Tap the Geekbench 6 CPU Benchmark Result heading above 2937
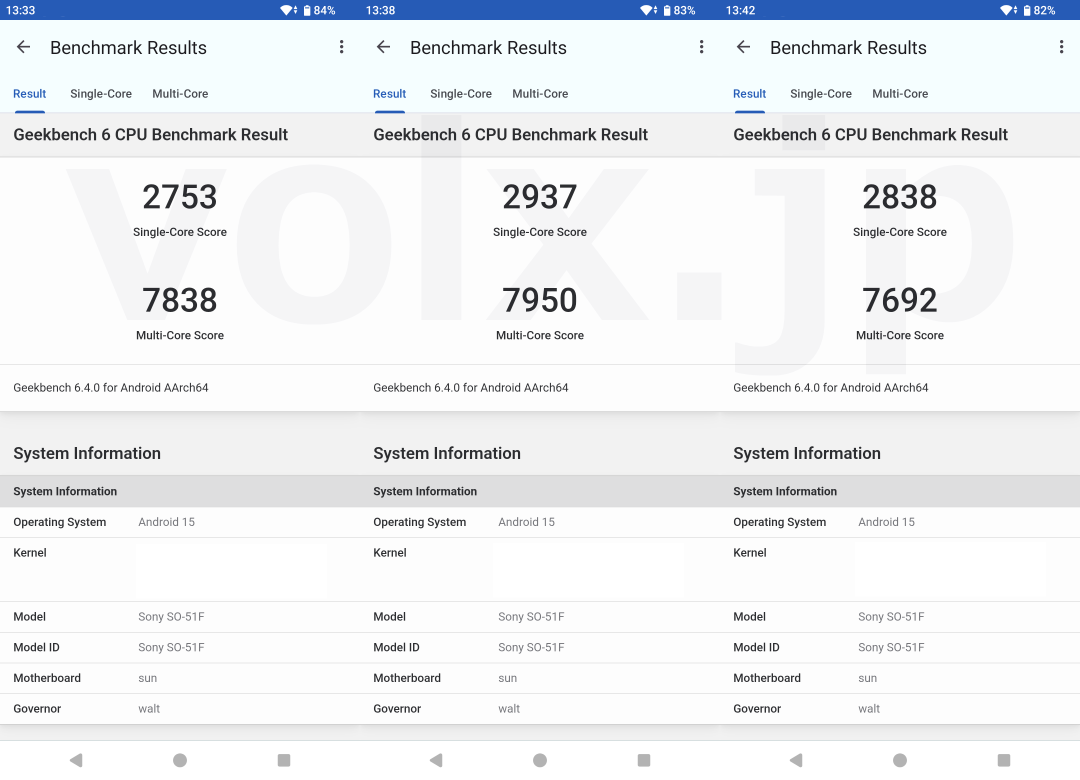 pyautogui.click(x=510, y=134)
